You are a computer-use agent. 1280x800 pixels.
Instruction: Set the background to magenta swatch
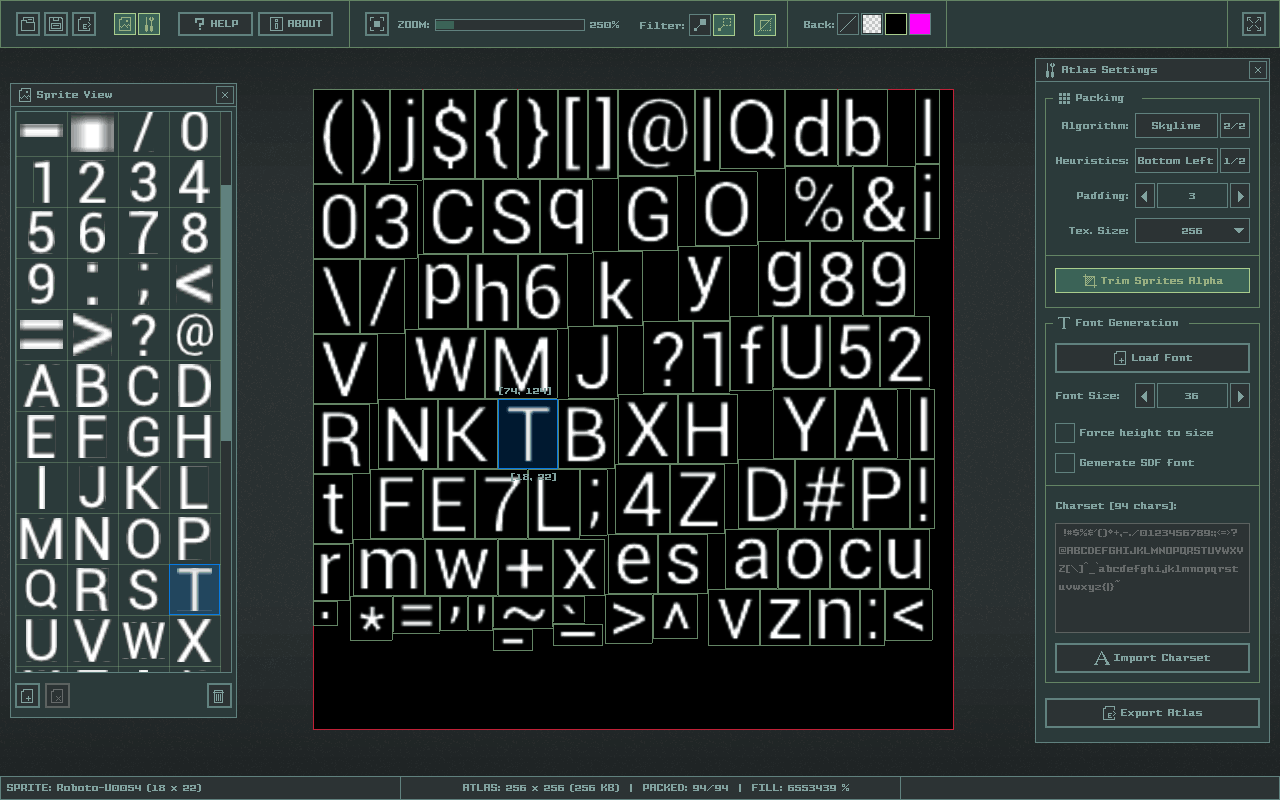(920, 24)
